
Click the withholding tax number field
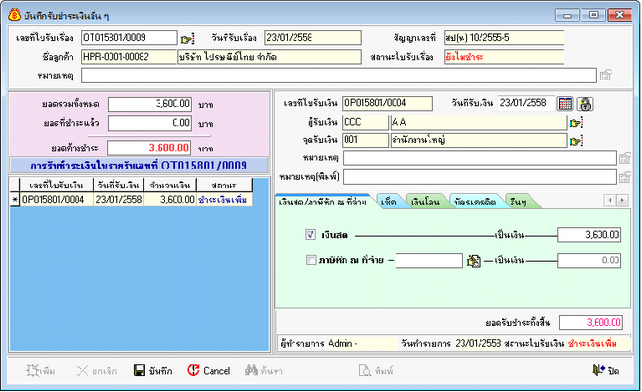[429, 260]
